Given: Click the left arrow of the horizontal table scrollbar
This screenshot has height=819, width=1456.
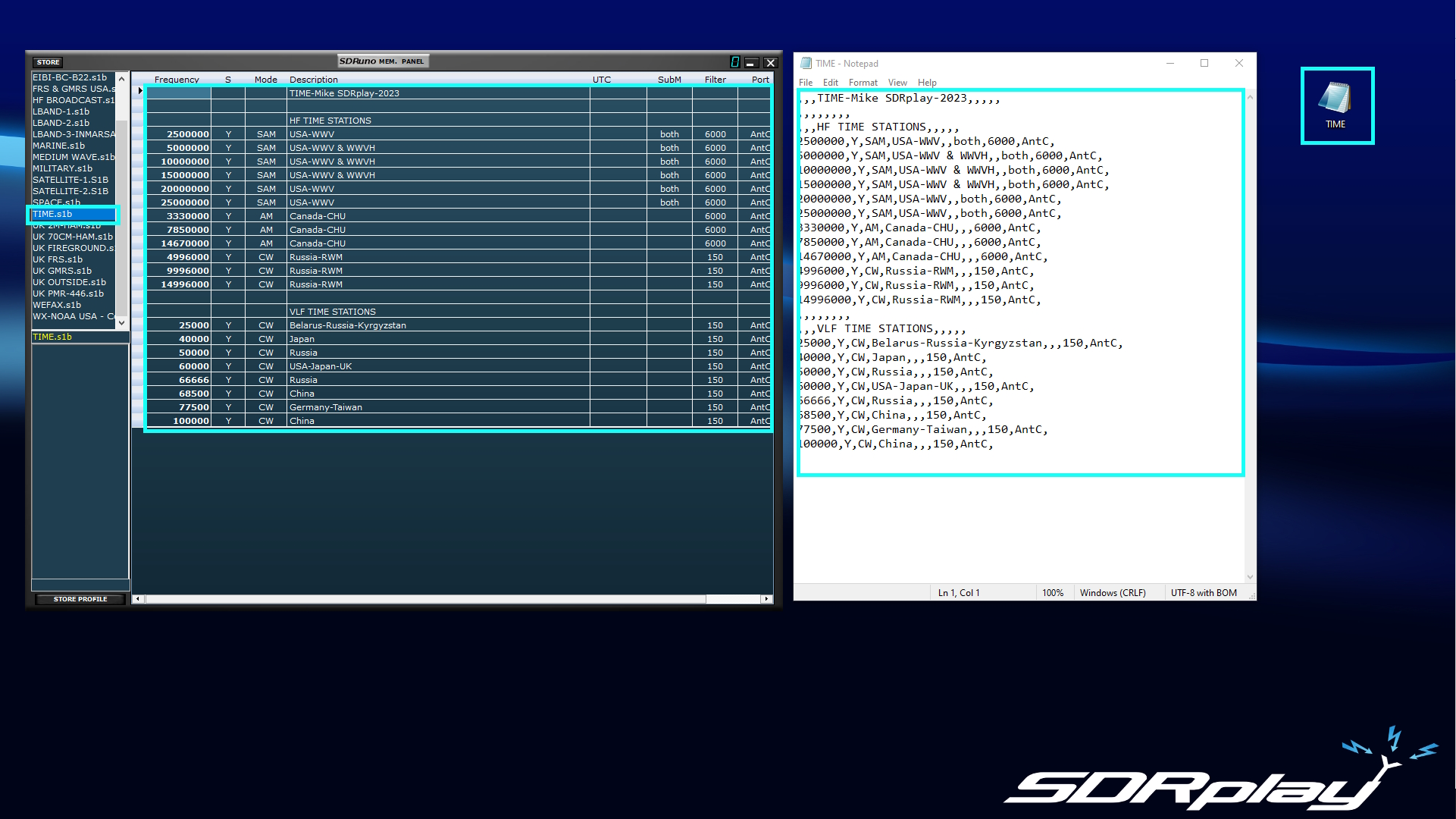Looking at the screenshot, I should [137, 598].
